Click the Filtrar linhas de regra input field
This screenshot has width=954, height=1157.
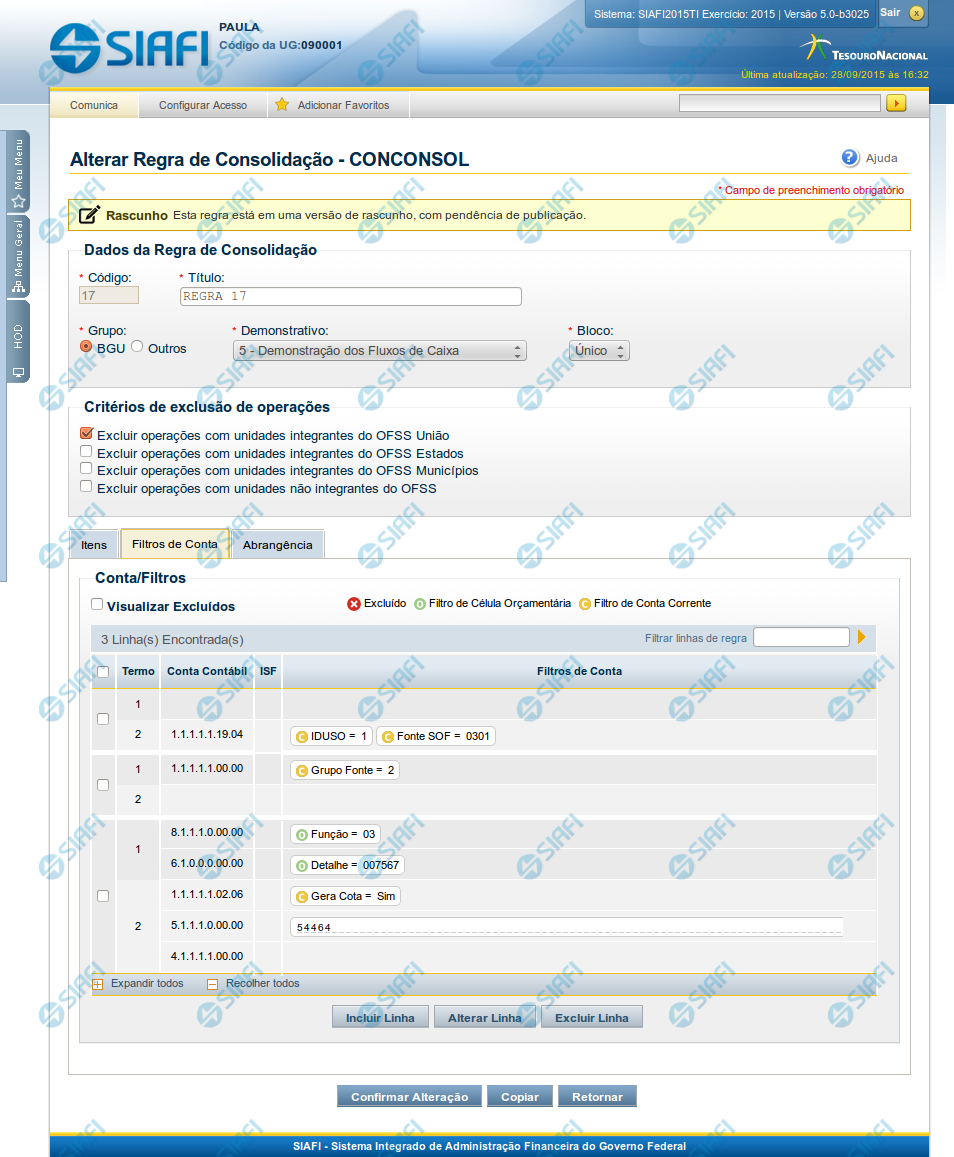(x=801, y=637)
